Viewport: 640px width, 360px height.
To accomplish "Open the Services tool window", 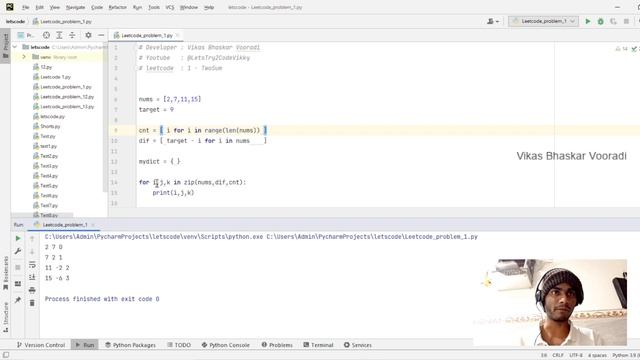I will pyautogui.click(x=358, y=345).
